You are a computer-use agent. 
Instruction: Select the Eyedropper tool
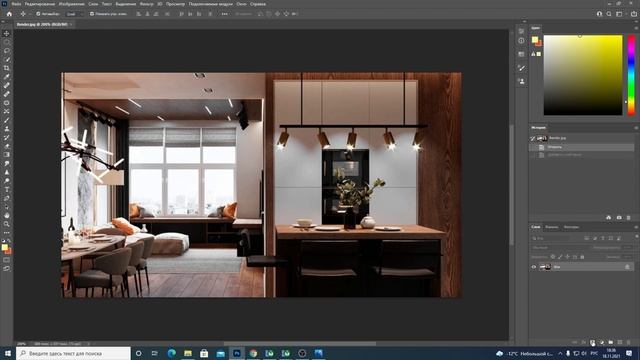click(x=7, y=77)
